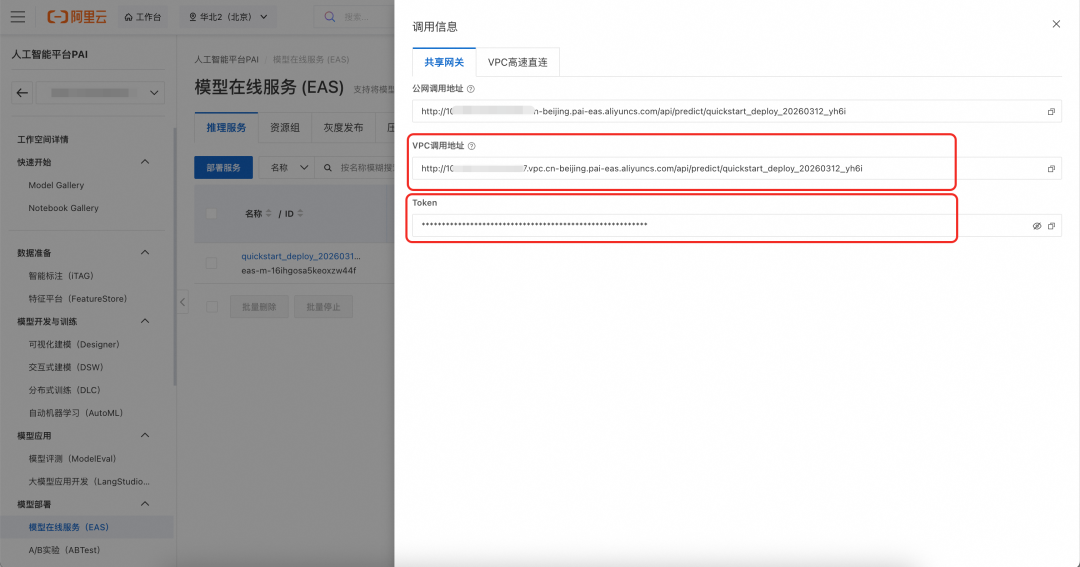Viewport: 1080px width, 567px height.
Task: Tick the checkbox for quickstart_deploy row
Action: [x=211, y=263]
